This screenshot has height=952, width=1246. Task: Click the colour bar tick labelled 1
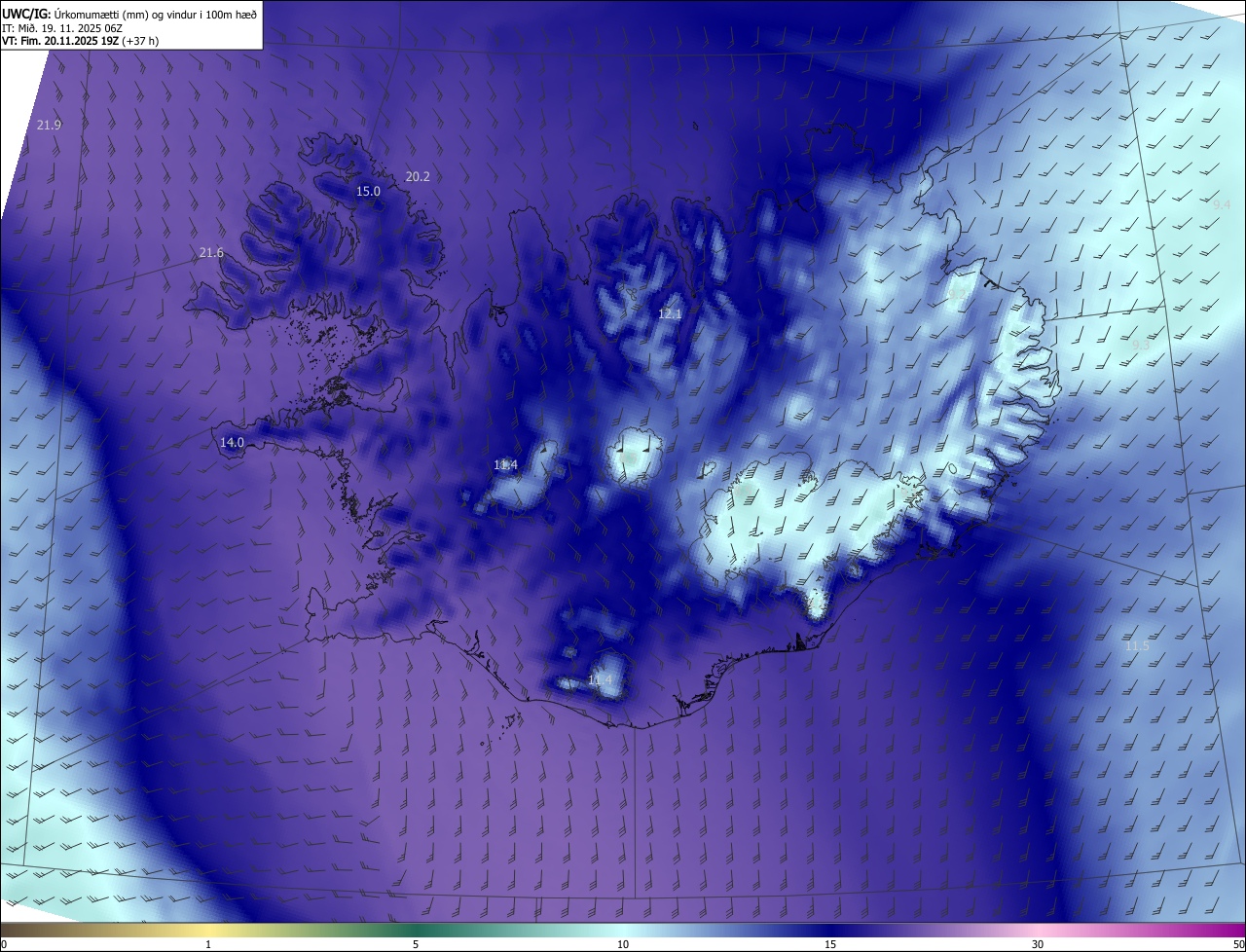point(208,944)
